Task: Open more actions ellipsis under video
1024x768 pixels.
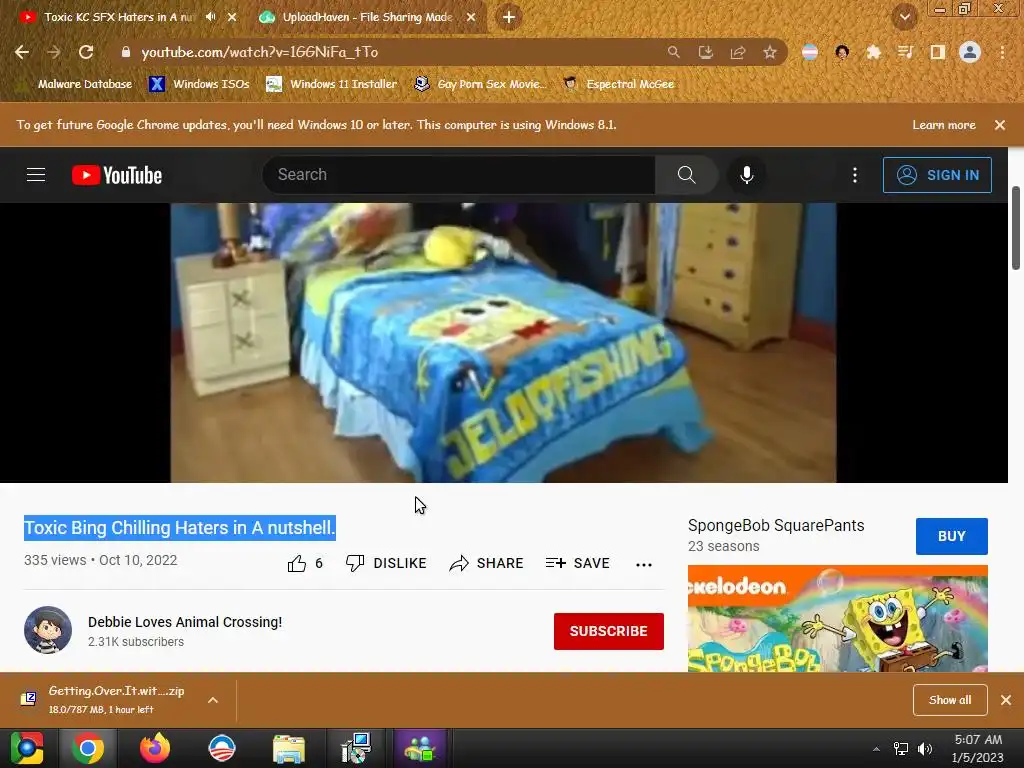Action: pos(644,565)
